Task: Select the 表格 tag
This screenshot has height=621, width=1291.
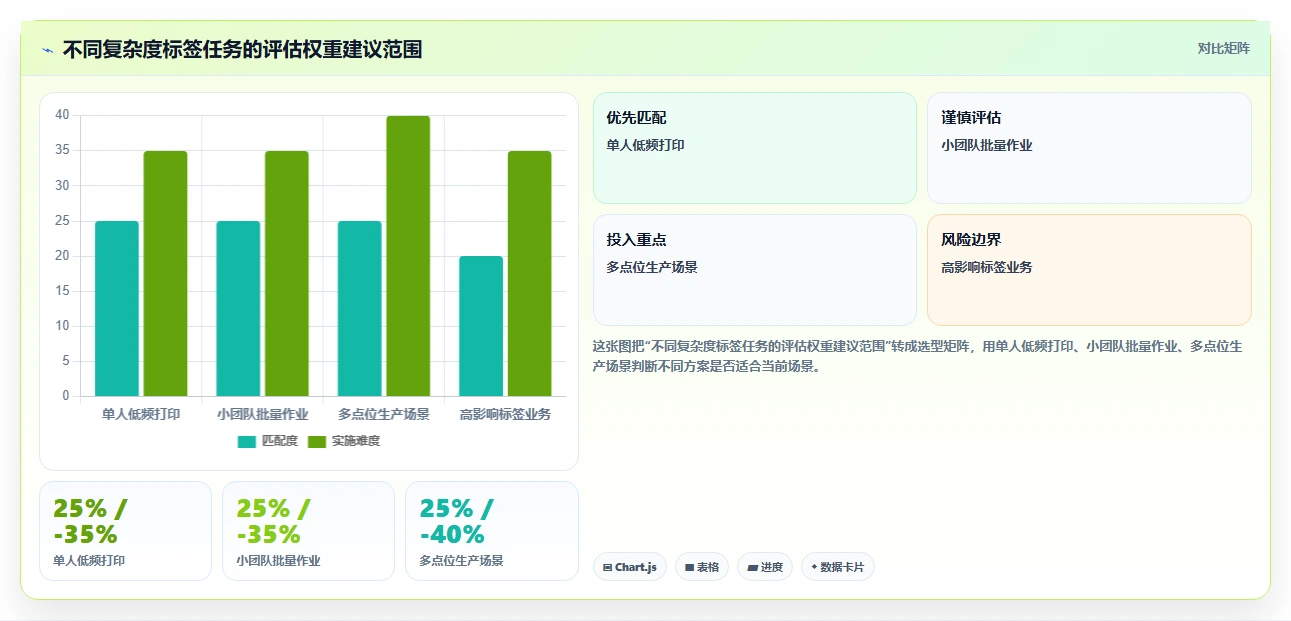Action: (x=702, y=567)
